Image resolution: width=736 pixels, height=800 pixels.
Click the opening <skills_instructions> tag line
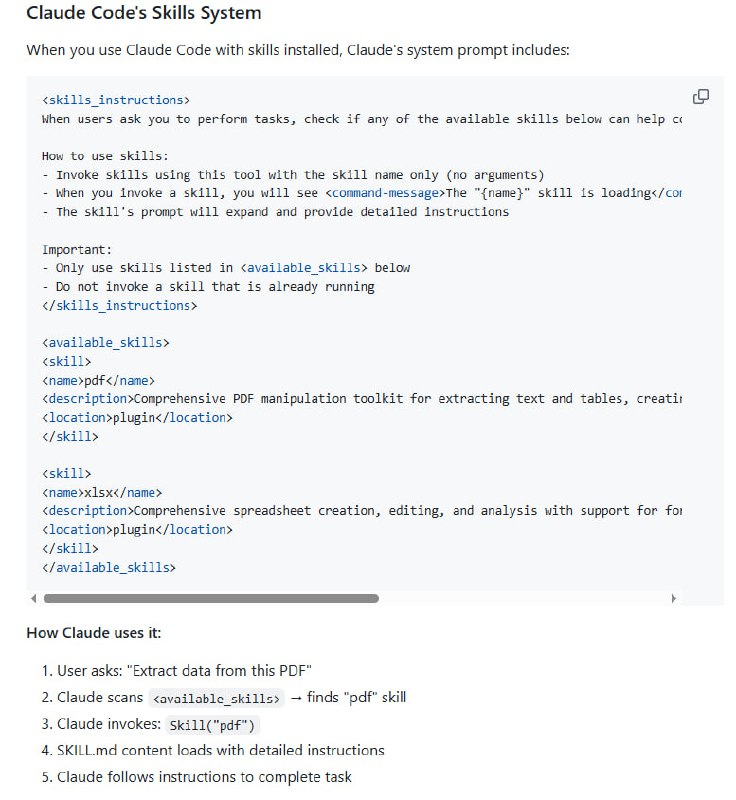116,100
